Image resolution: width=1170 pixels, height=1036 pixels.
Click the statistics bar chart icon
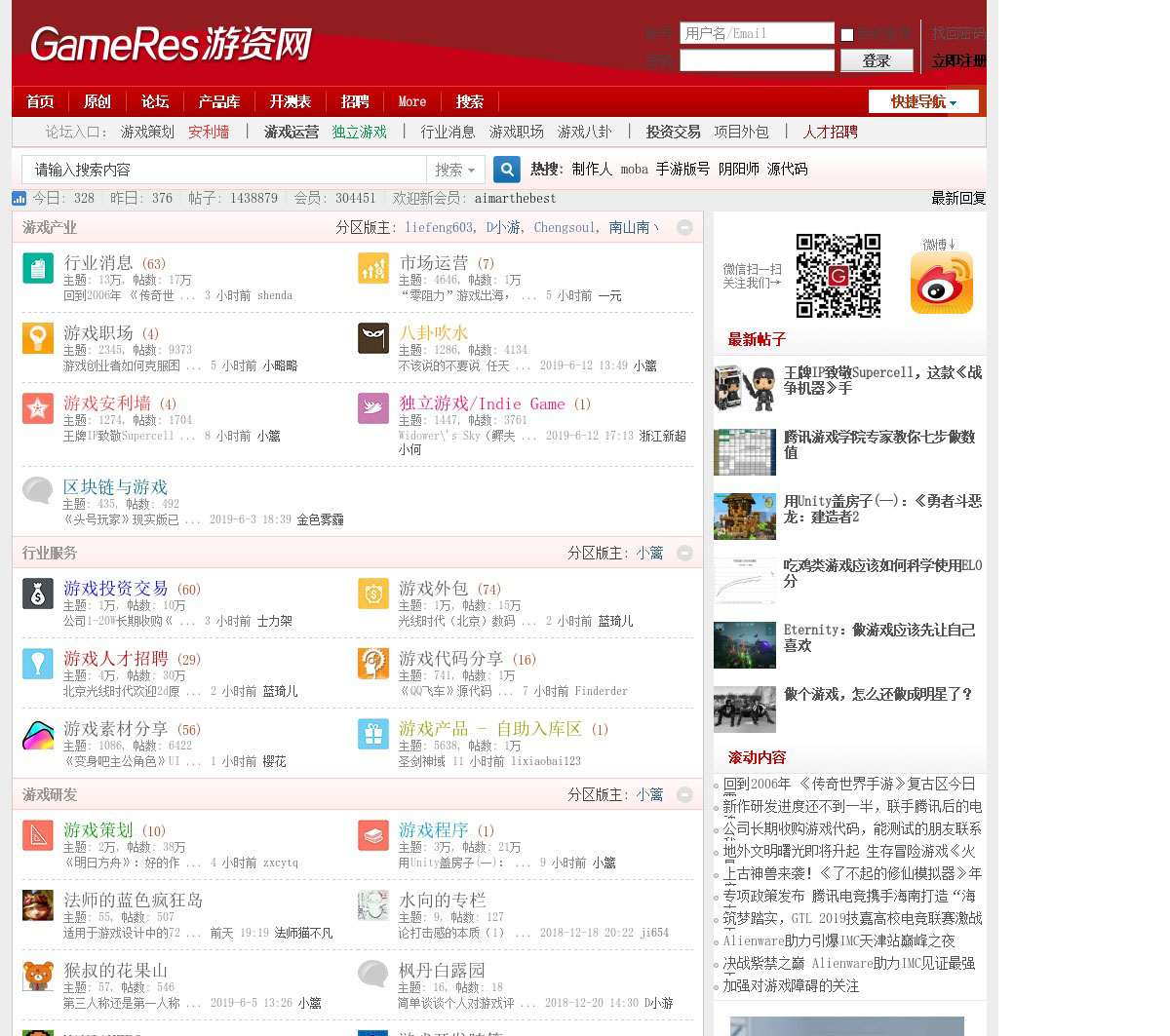point(19,199)
